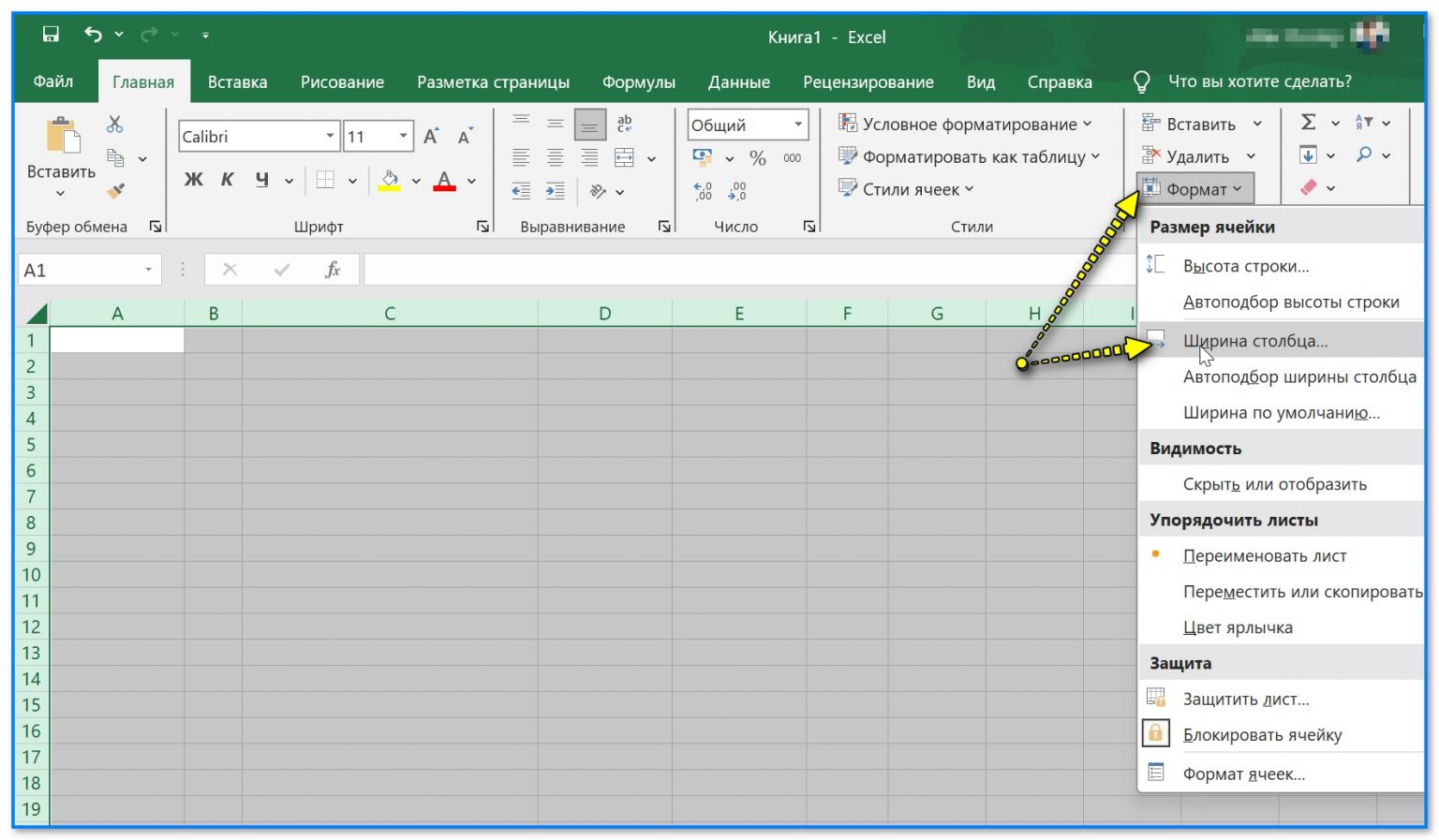Paste from clipboard using Вставить icon
Viewport: 1439px width, 840px height.
63,136
